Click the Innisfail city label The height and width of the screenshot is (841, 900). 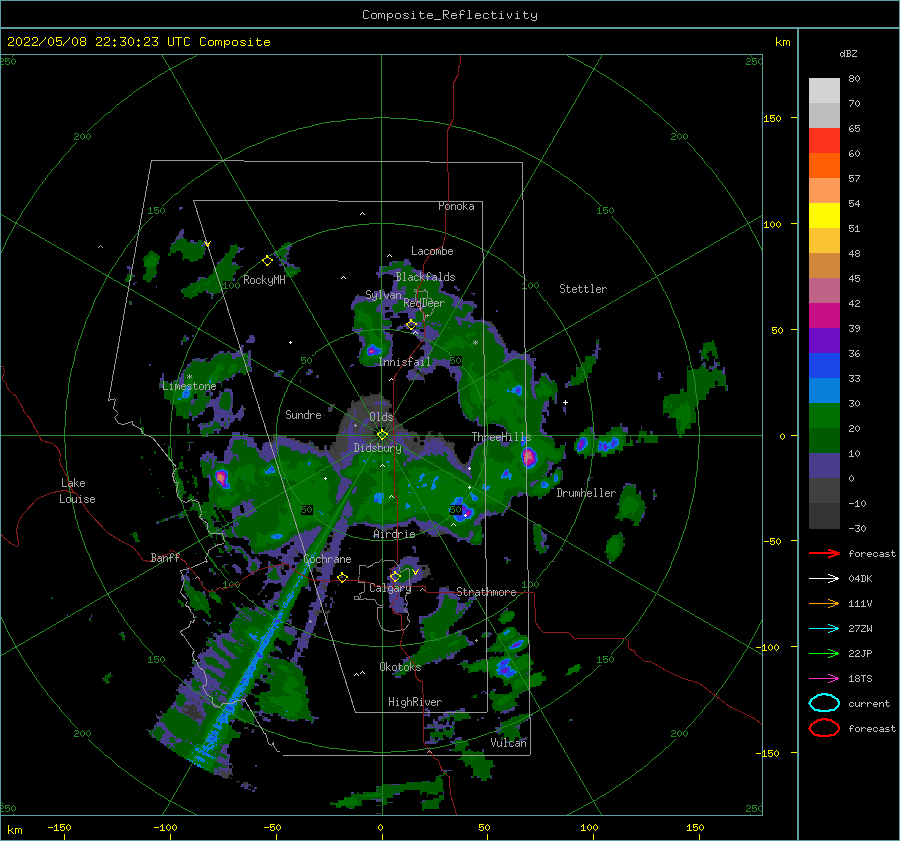(404, 362)
